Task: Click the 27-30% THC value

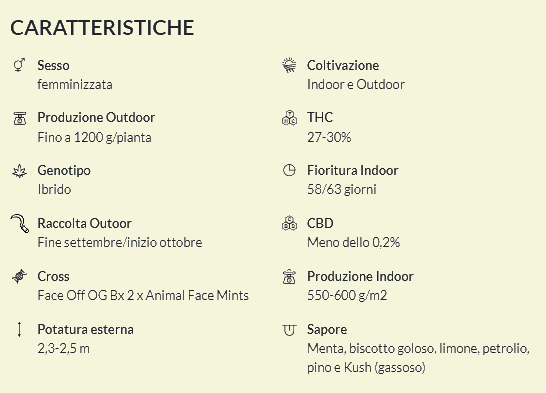Action: [329, 137]
